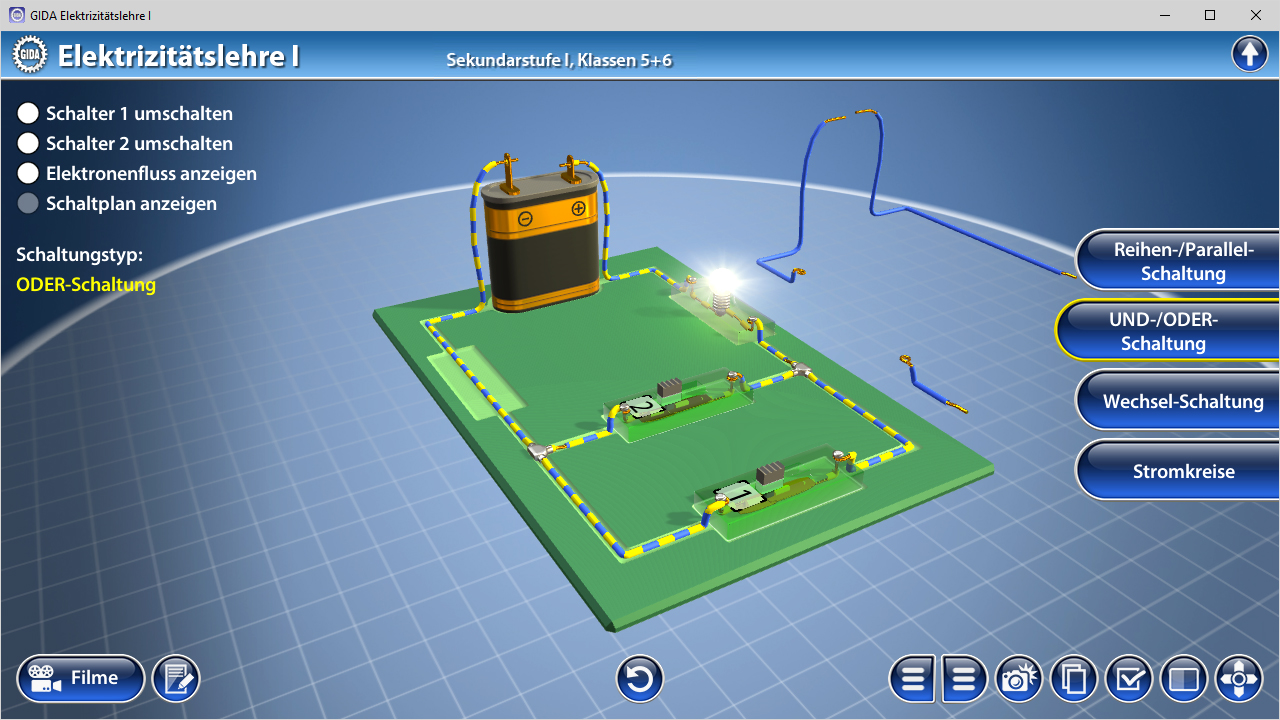Toggle Schalter 1 umschalten

click(28, 114)
